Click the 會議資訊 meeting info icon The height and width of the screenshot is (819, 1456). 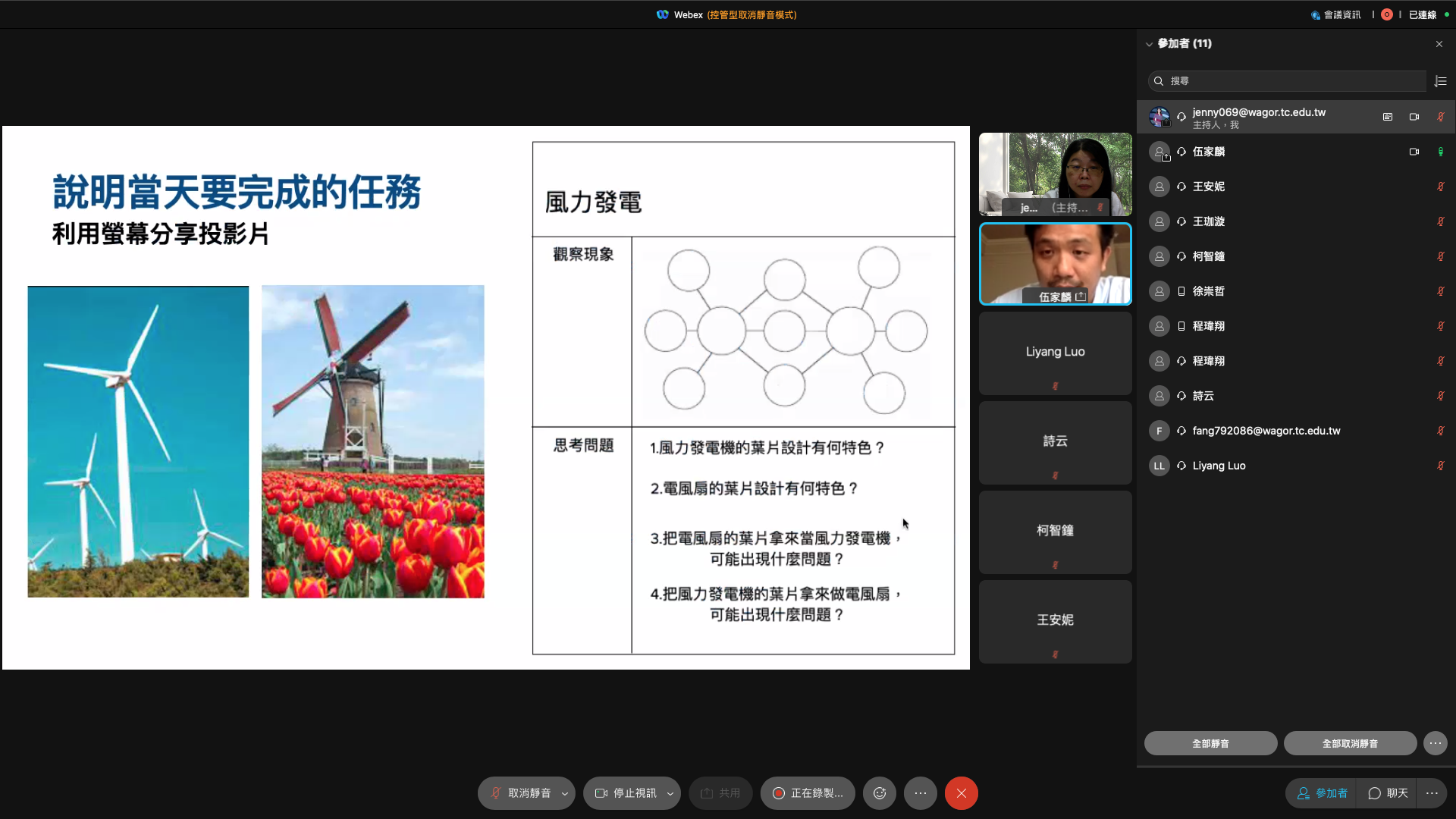coord(1316,15)
